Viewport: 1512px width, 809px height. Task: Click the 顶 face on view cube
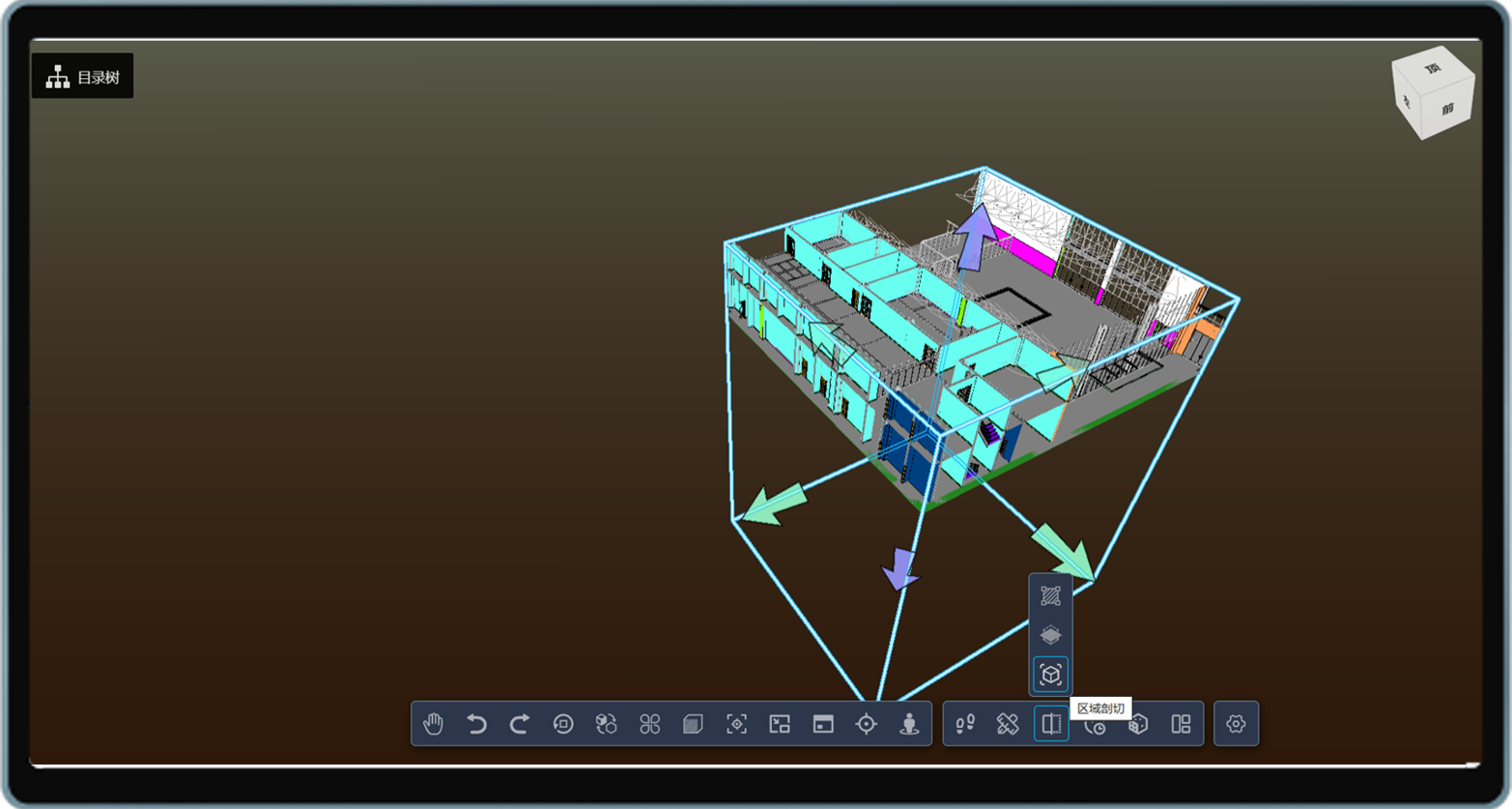[1433, 69]
